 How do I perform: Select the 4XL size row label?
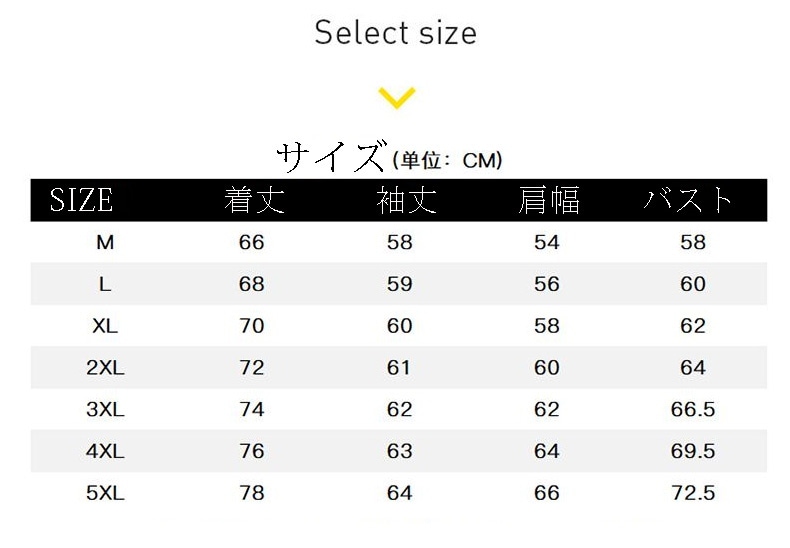pos(105,451)
